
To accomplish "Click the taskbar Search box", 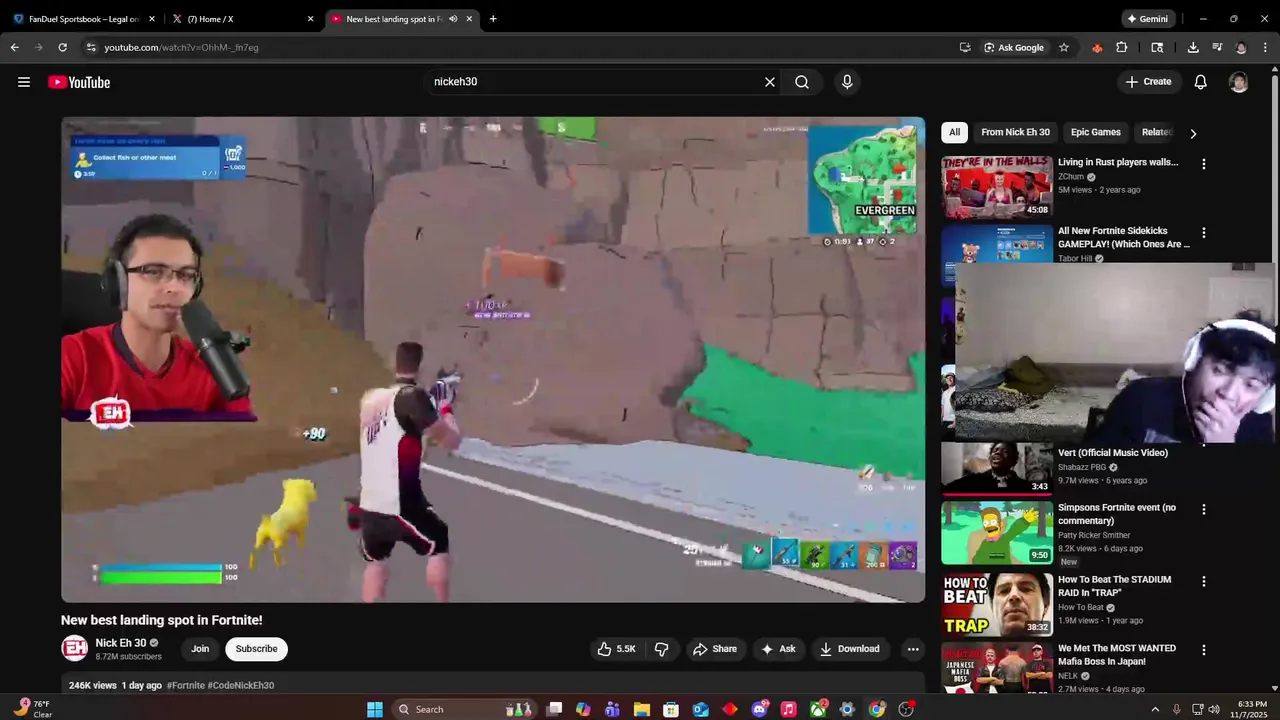I will 463,709.
